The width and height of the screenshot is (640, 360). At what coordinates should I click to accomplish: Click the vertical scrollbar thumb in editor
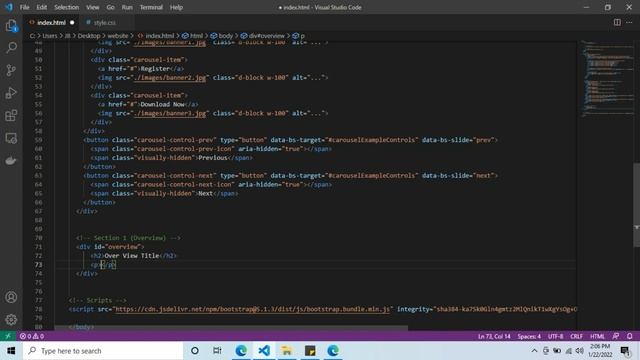tap(637, 205)
